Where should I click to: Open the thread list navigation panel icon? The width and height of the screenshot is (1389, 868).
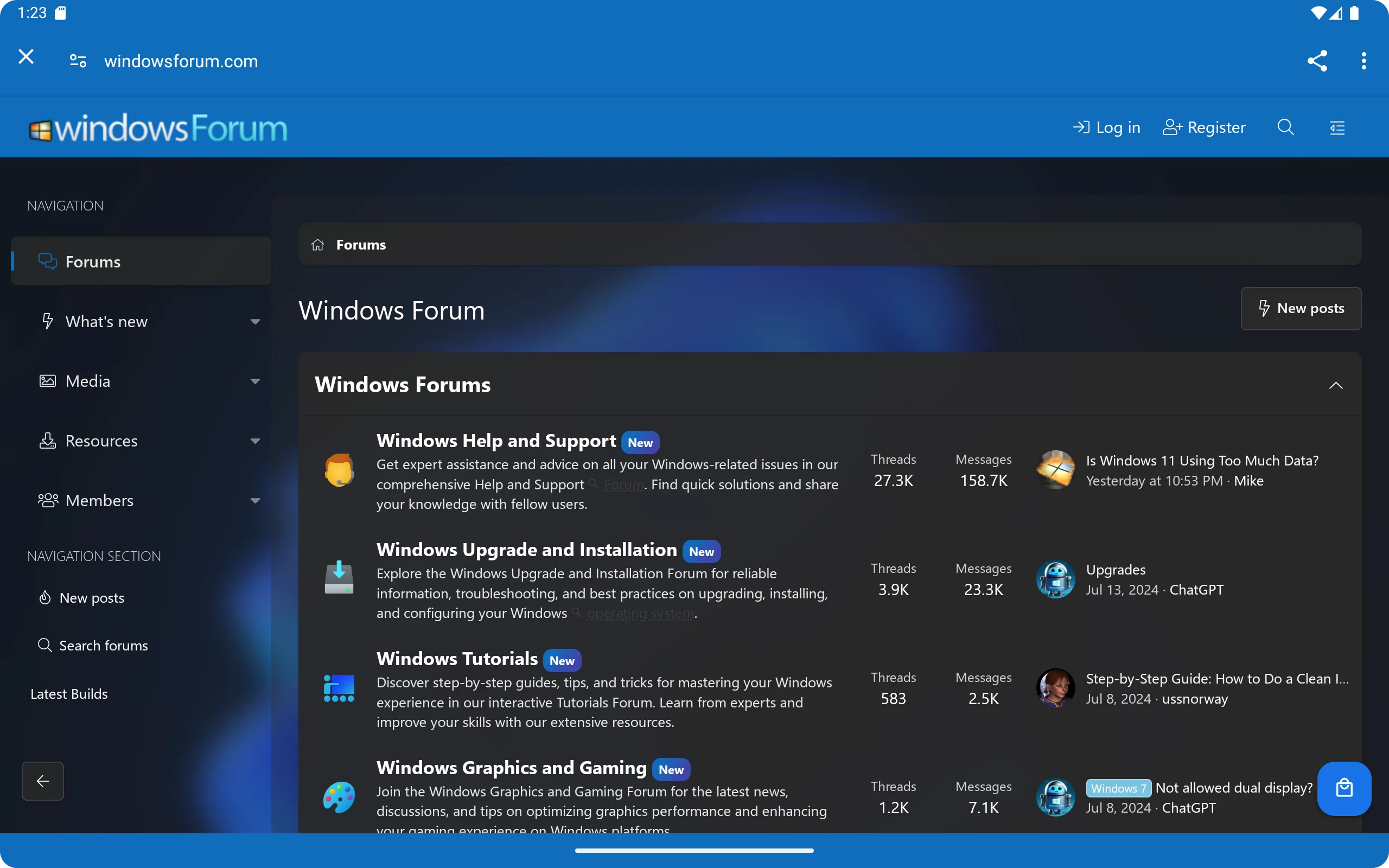pyautogui.click(x=1338, y=127)
